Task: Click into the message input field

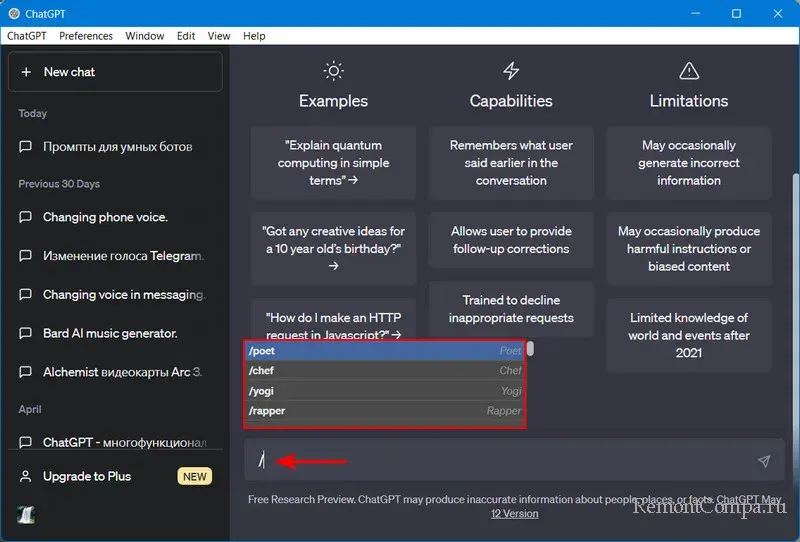Action: tap(500, 461)
